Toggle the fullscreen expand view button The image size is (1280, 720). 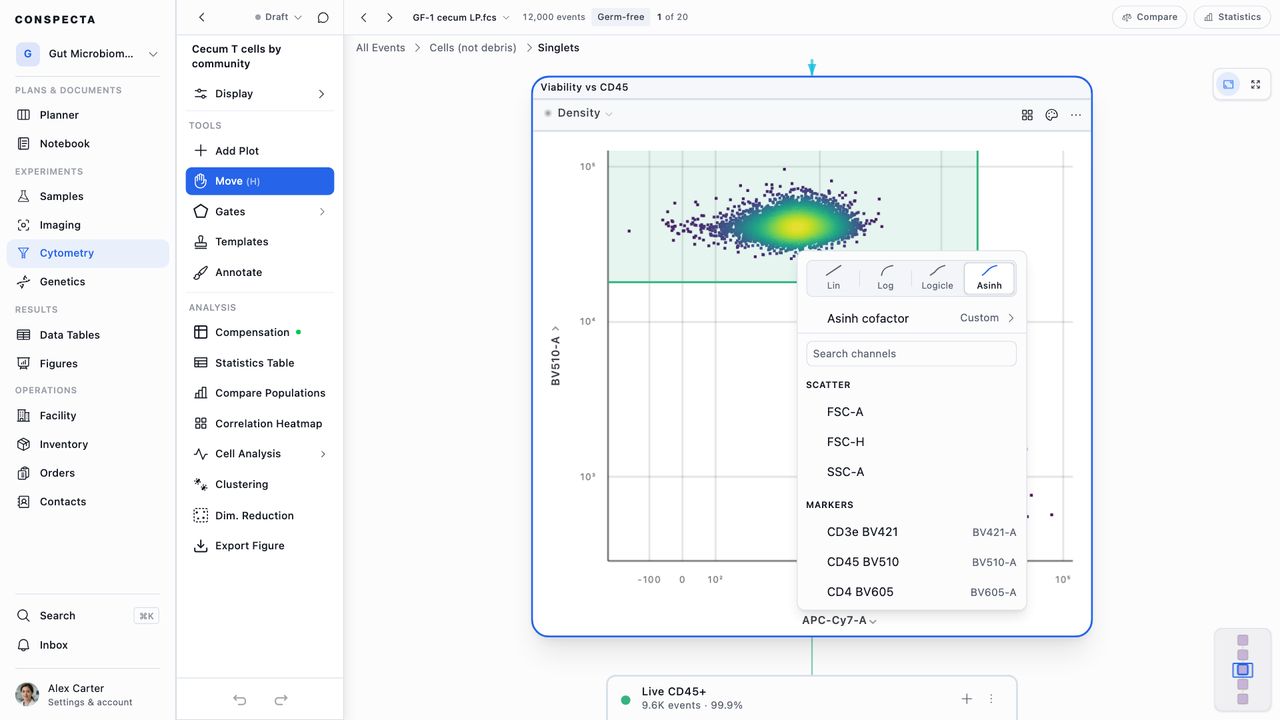[1256, 85]
